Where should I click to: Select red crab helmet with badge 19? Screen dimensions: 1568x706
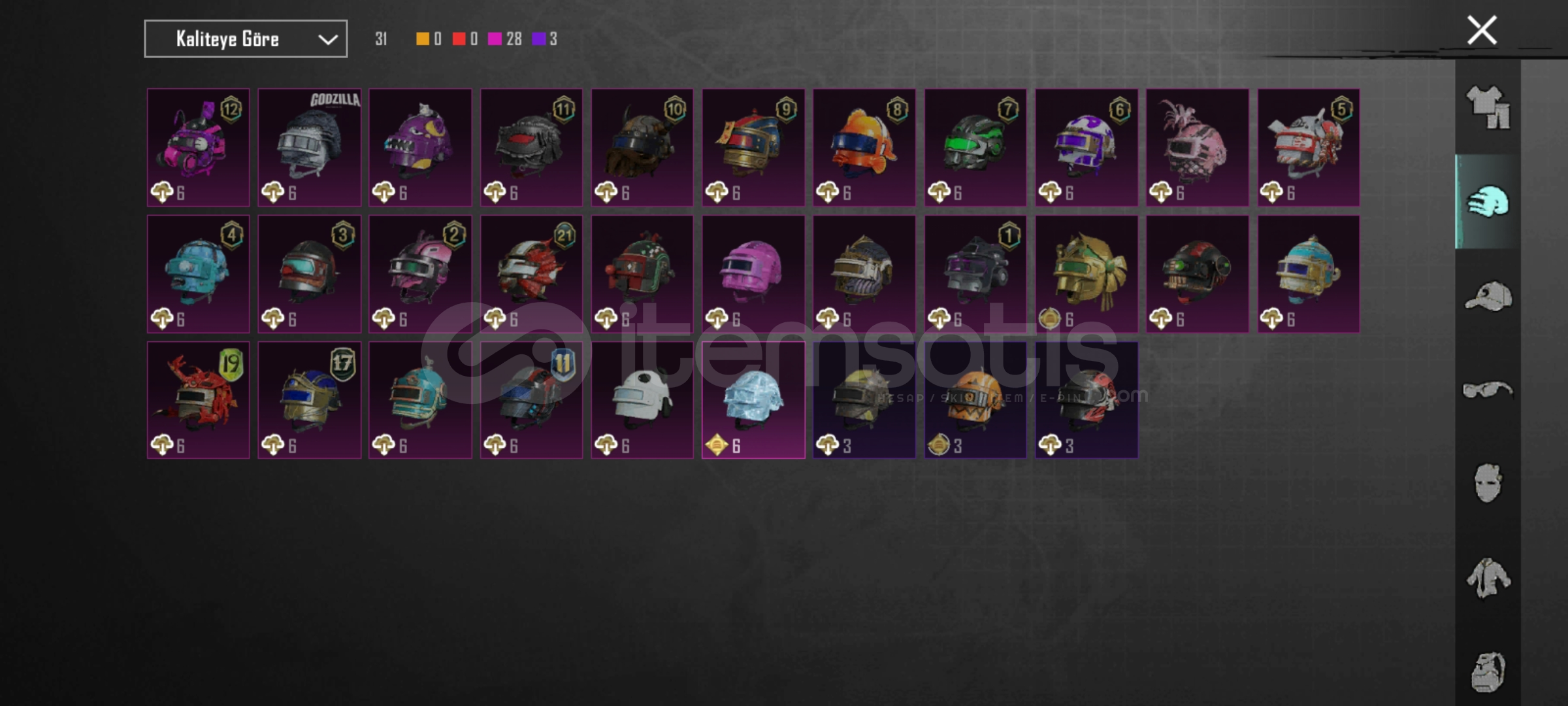[198, 400]
